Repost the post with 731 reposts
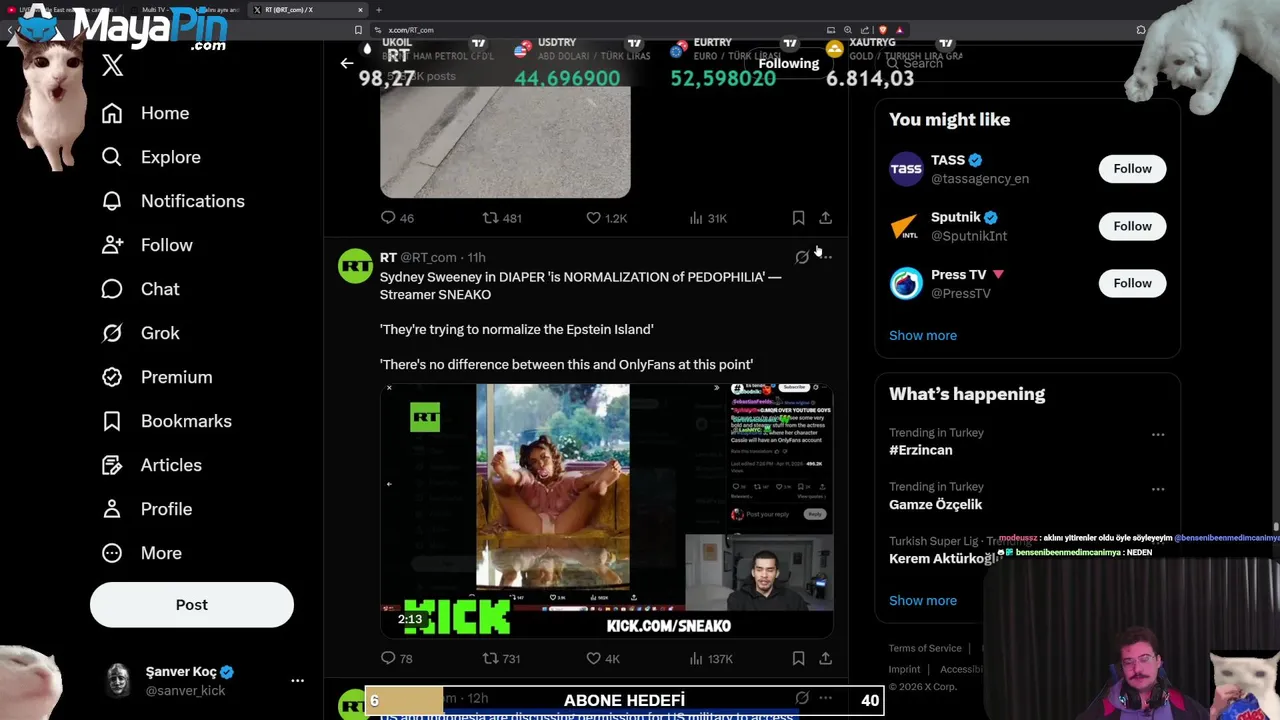This screenshot has width=1280, height=720. [502, 658]
